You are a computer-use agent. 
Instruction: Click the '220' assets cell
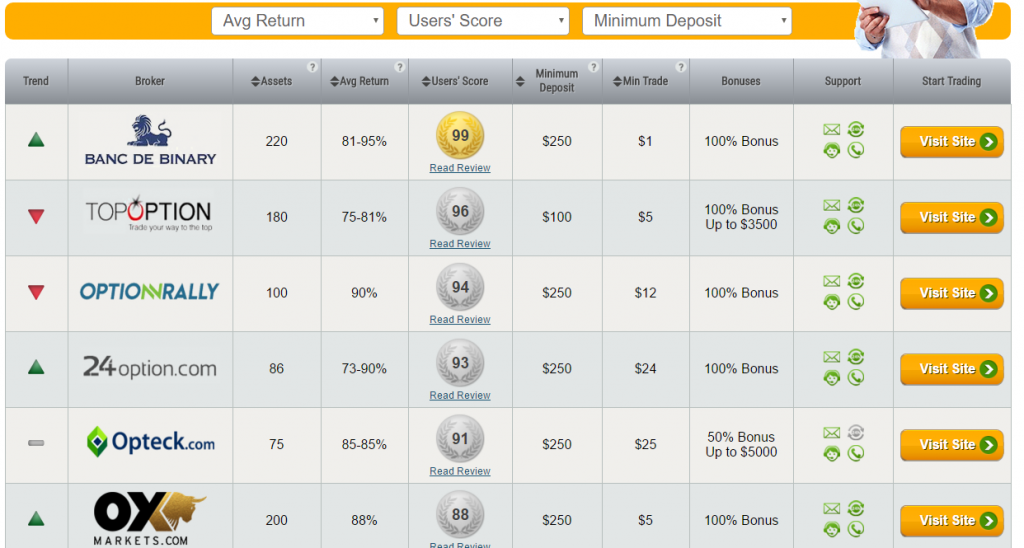tap(276, 141)
